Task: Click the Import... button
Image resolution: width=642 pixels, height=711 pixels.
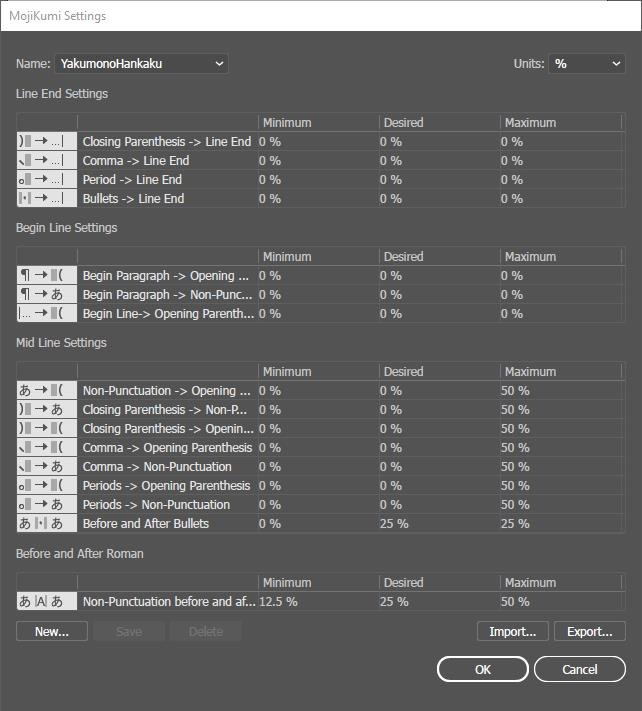Action: click(513, 632)
